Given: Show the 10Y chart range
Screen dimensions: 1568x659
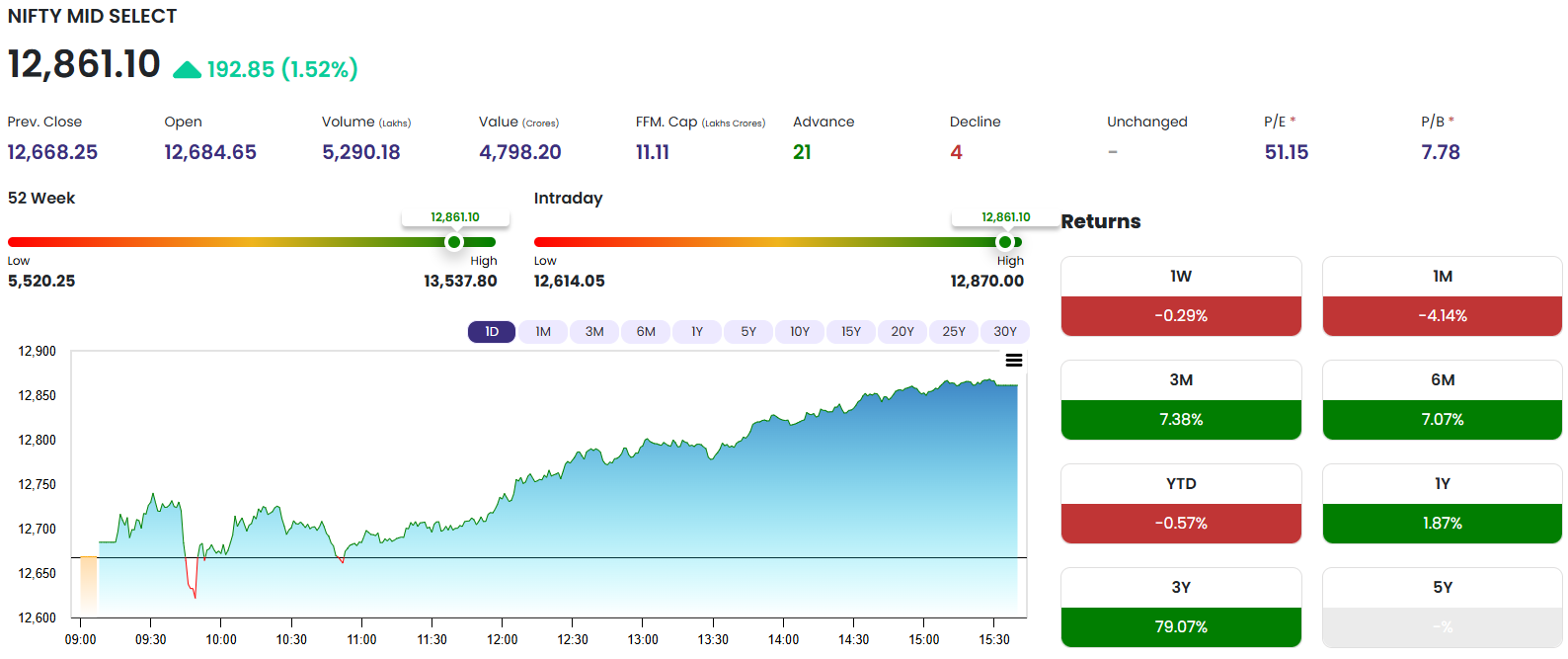Looking at the screenshot, I should 800,332.
